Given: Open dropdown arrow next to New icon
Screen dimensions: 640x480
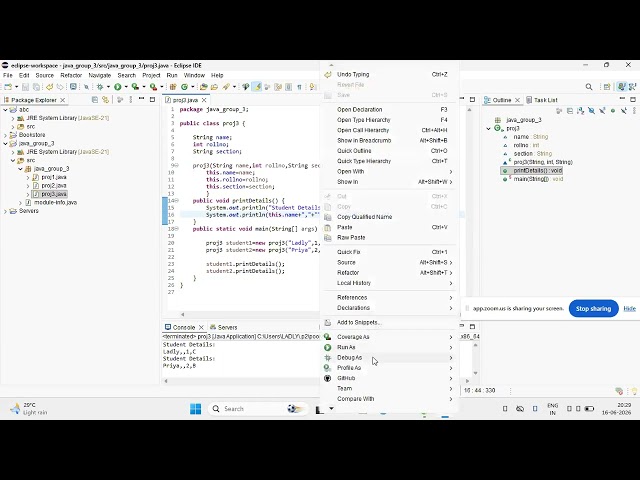Looking at the screenshot, I should (x=17, y=87).
